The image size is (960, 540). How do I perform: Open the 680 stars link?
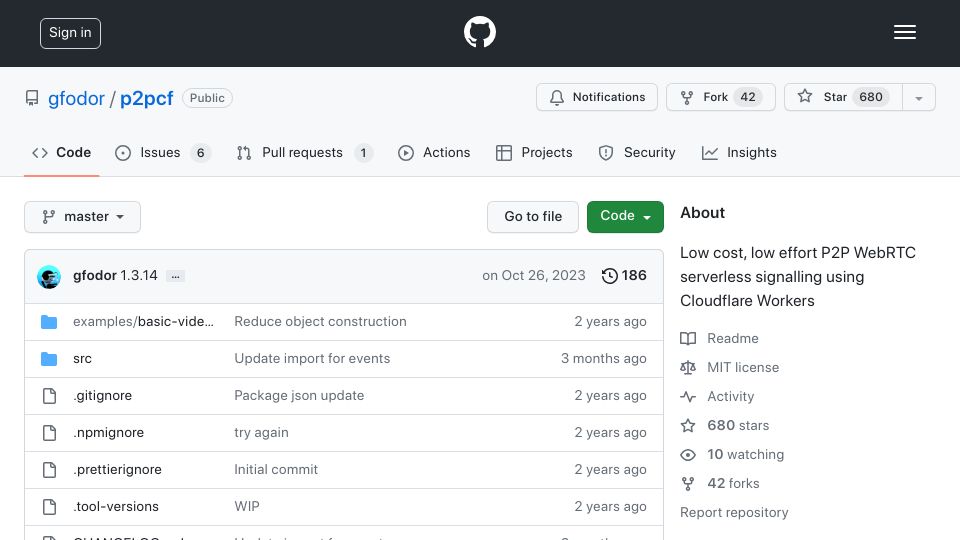pos(738,426)
